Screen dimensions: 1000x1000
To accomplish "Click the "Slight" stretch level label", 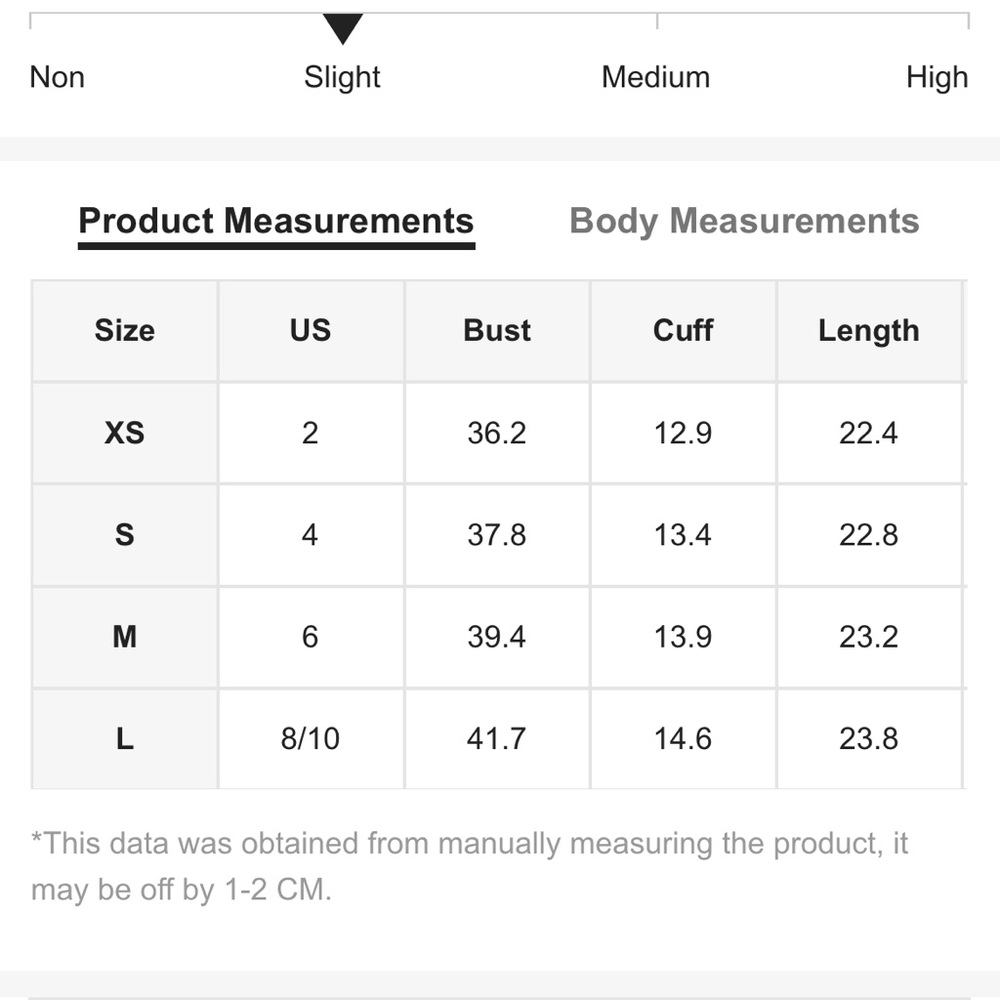I will pyautogui.click(x=342, y=77).
